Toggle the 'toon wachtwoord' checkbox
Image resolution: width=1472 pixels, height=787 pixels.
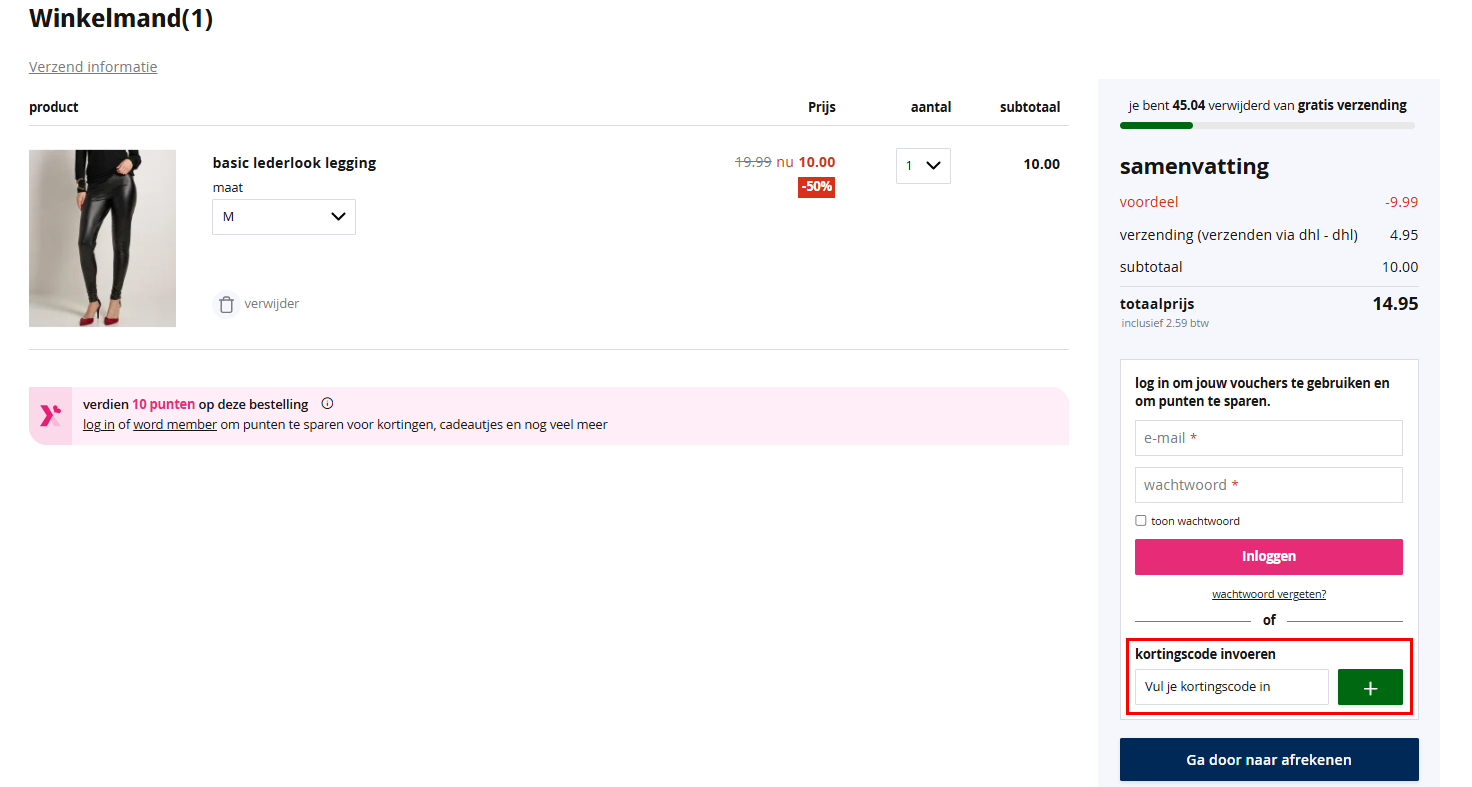(x=1141, y=521)
